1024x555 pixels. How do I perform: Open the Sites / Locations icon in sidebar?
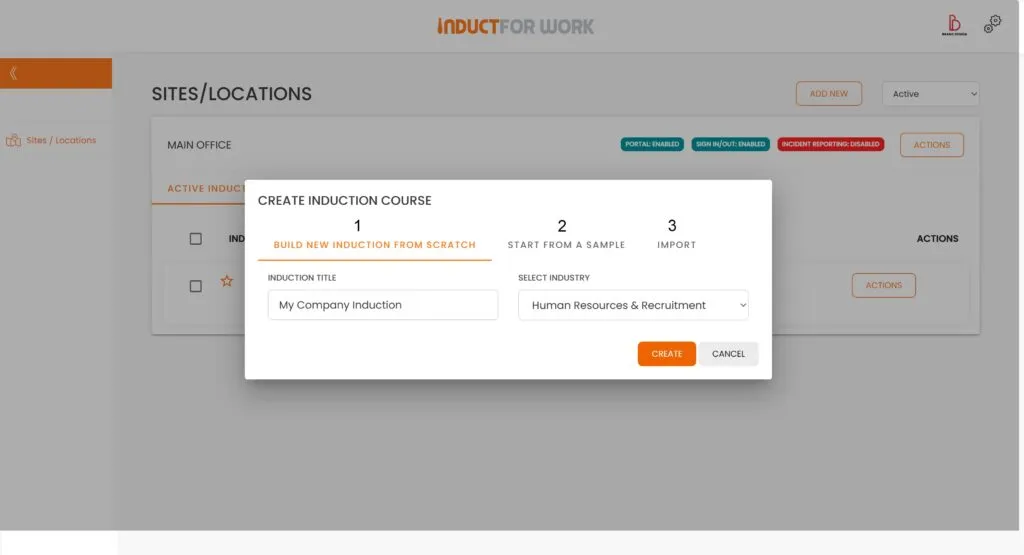pyautogui.click(x=13, y=140)
